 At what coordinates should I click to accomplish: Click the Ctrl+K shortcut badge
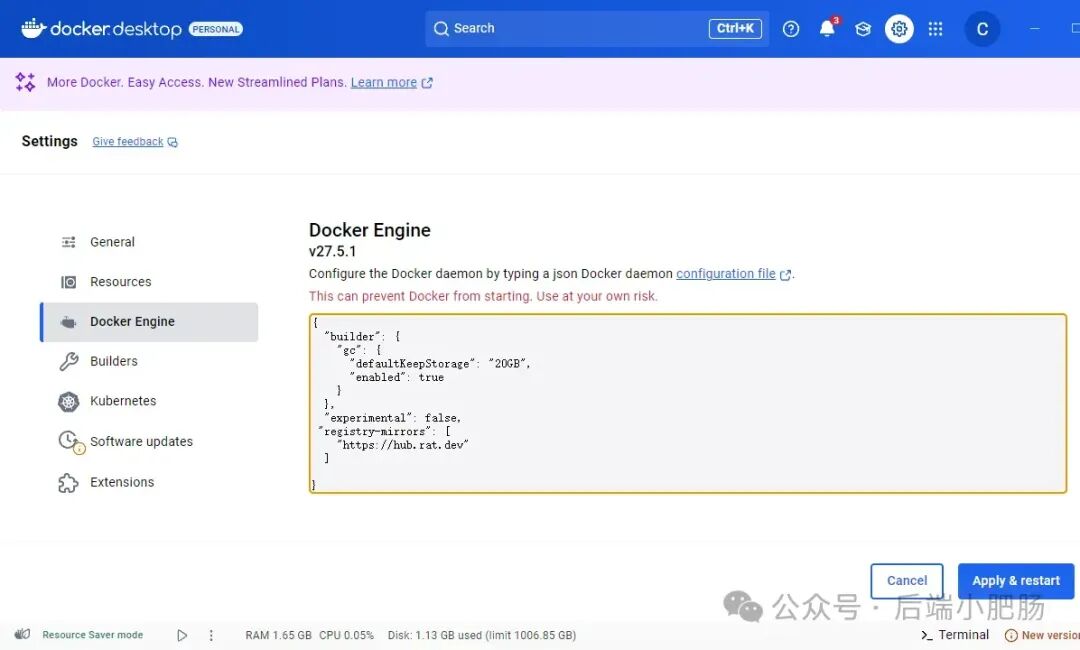pyautogui.click(x=735, y=29)
